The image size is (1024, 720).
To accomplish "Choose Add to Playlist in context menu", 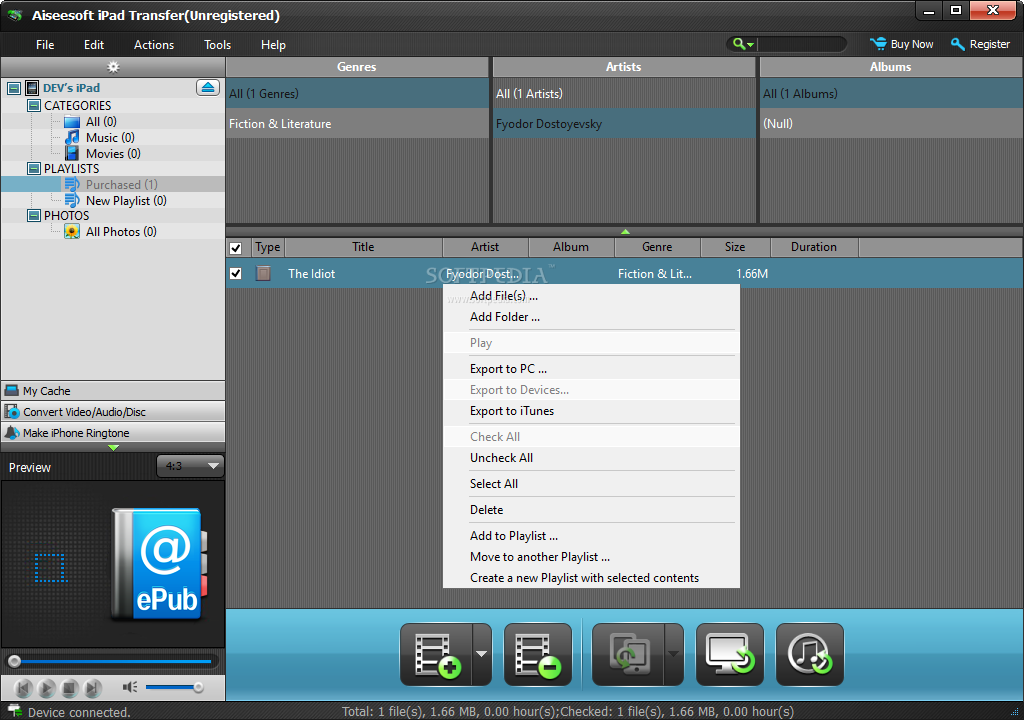I will [591, 536].
